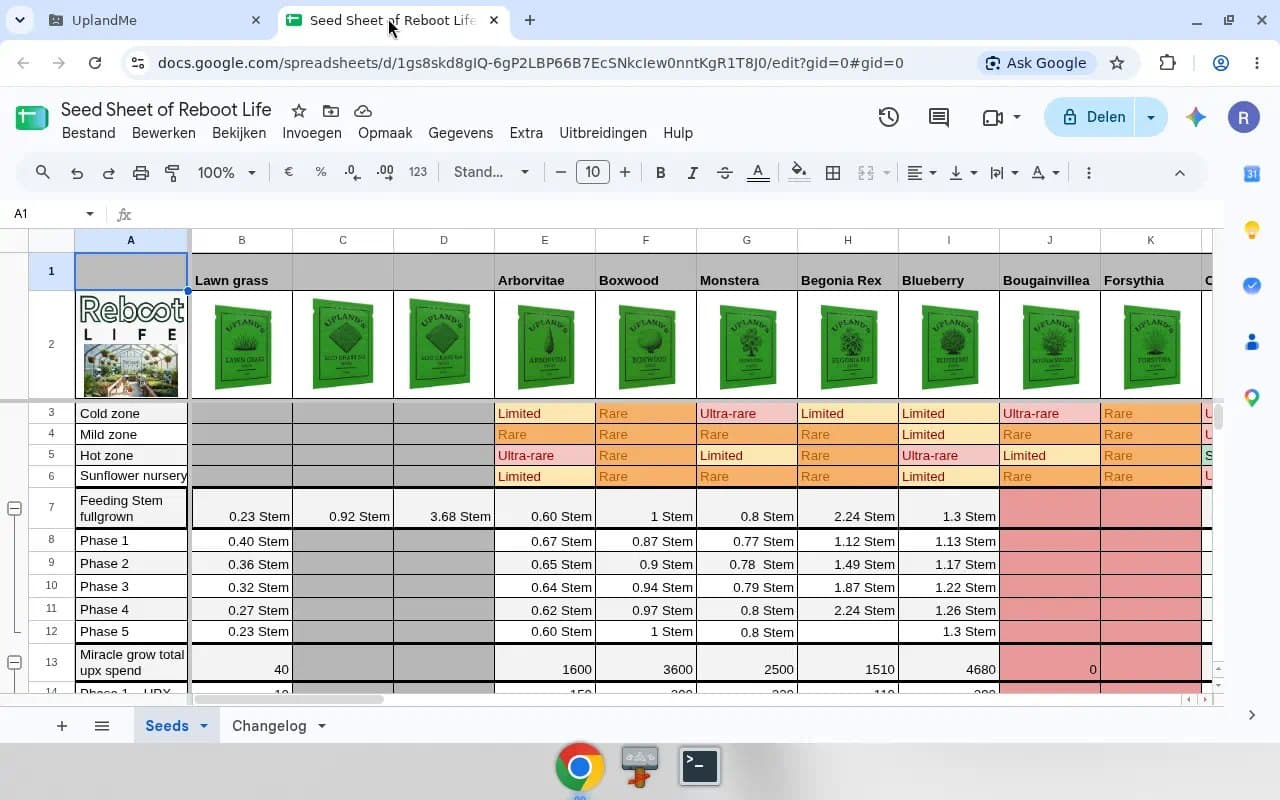The width and height of the screenshot is (1280, 800).
Task: Open horizontal align dropdown
Action: coord(921,173)
